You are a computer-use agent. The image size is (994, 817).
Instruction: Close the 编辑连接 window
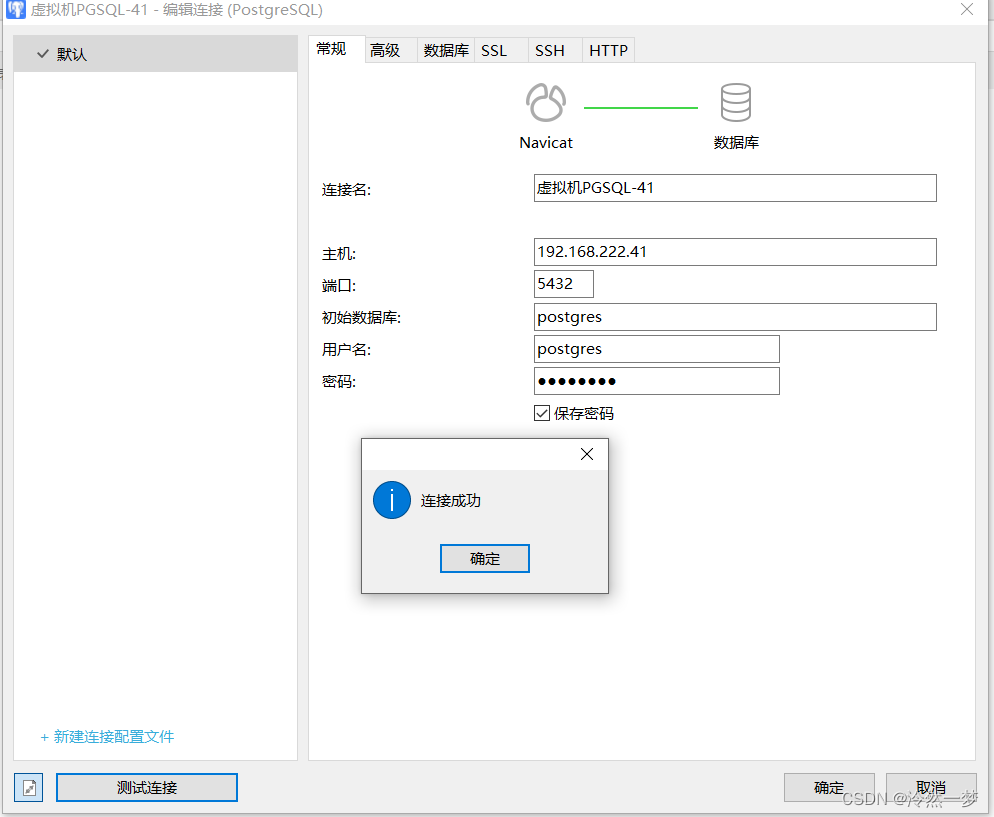point(967,10)
